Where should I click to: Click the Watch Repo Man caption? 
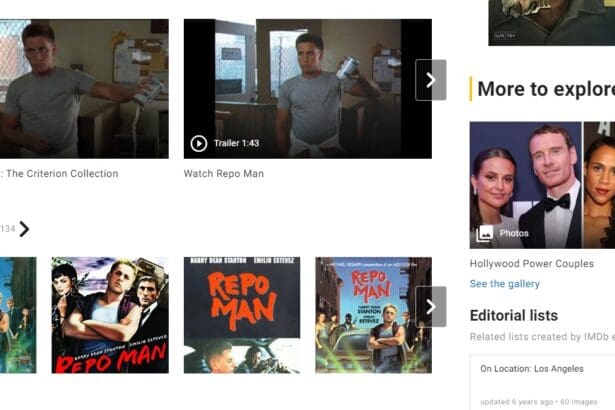coord(224,173)
